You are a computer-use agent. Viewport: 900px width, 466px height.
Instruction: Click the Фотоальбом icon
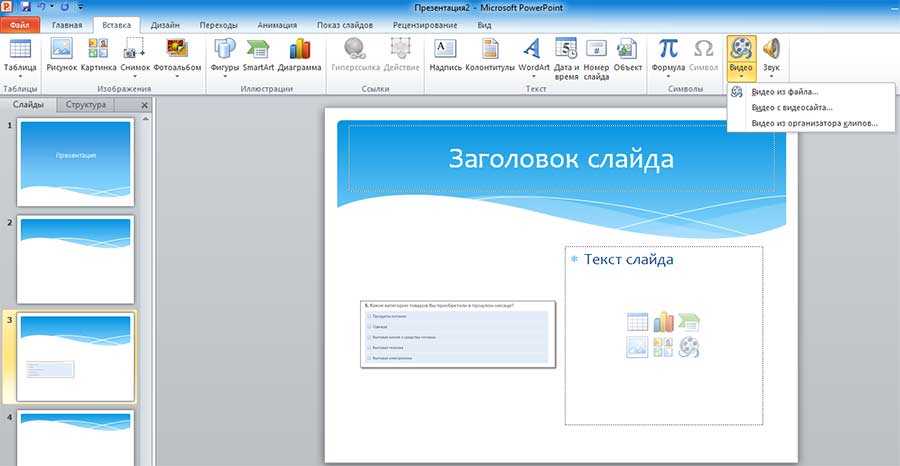point(177,48)
